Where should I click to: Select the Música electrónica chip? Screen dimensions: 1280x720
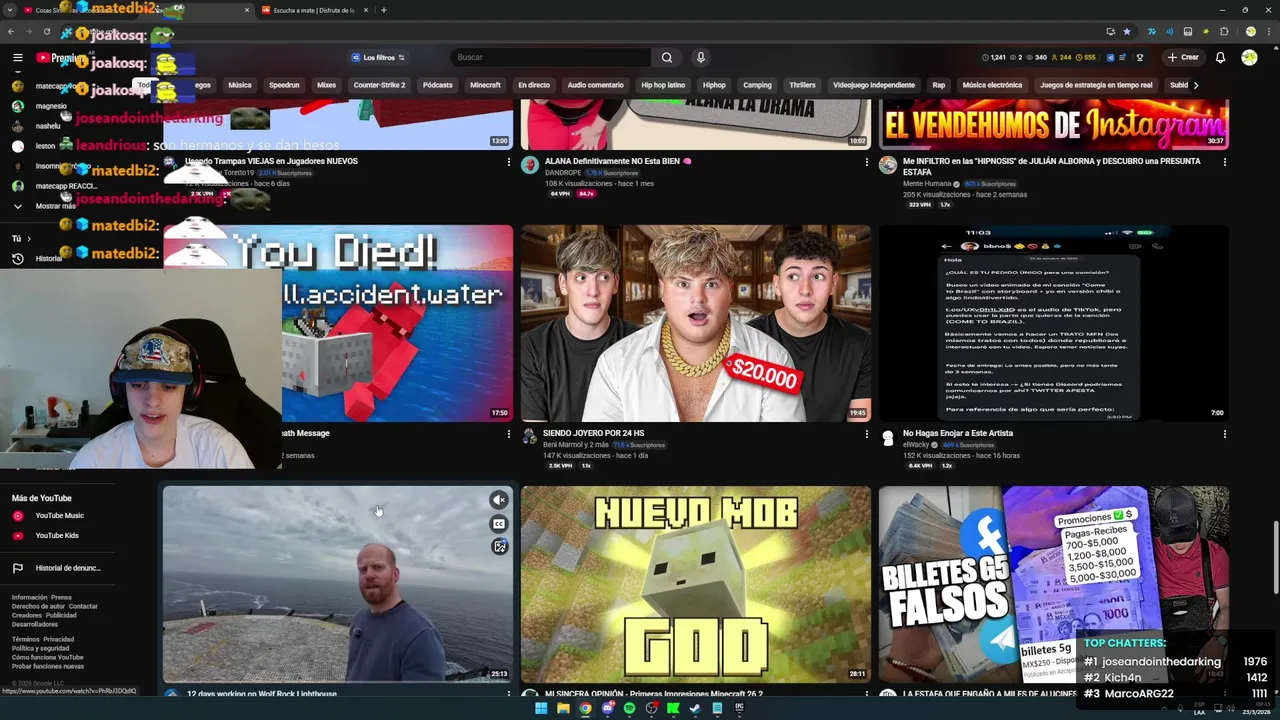[x=992, y=85]
